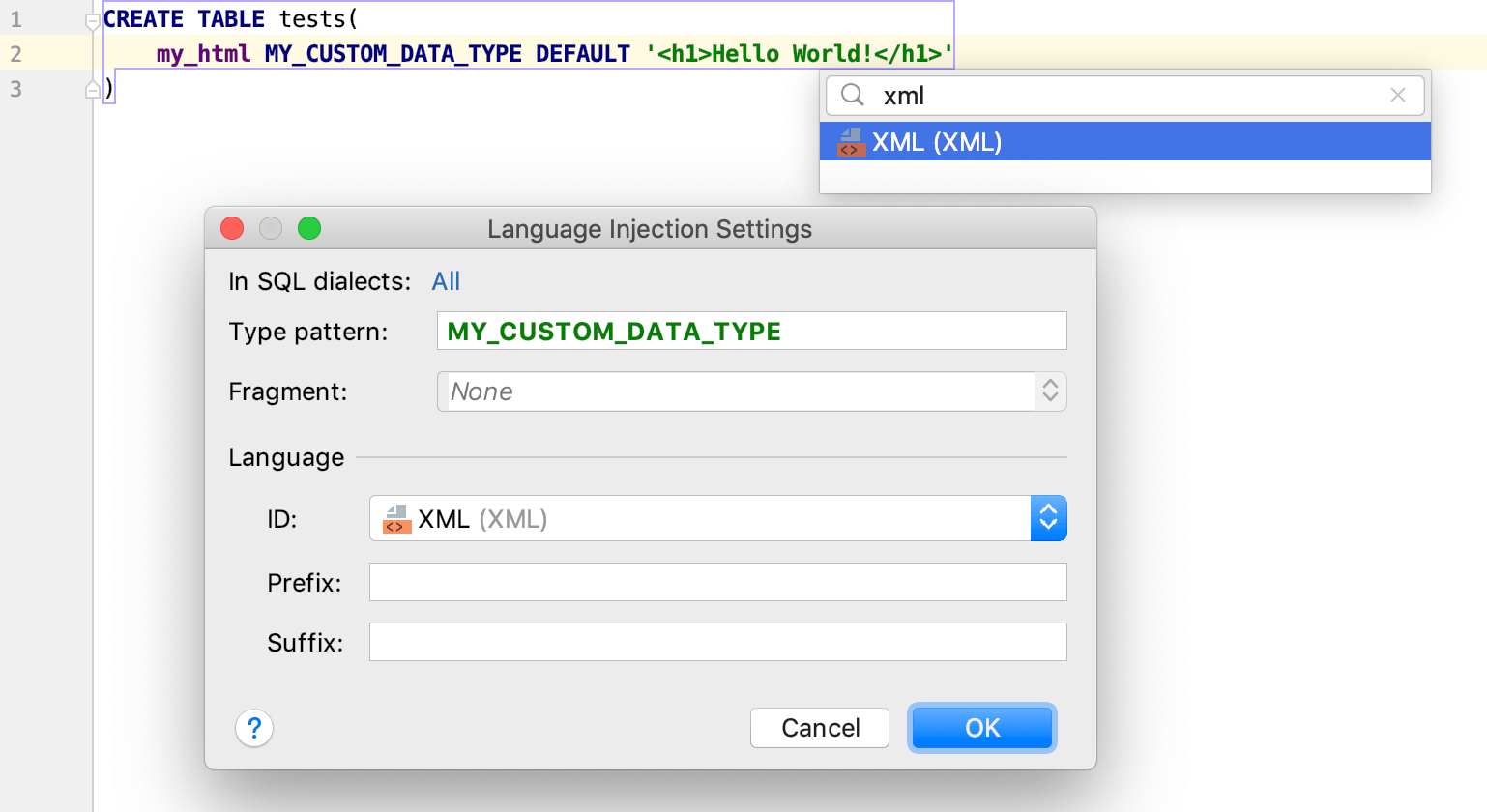Click the CREATE keyword on line 1

tap(143, 19)
